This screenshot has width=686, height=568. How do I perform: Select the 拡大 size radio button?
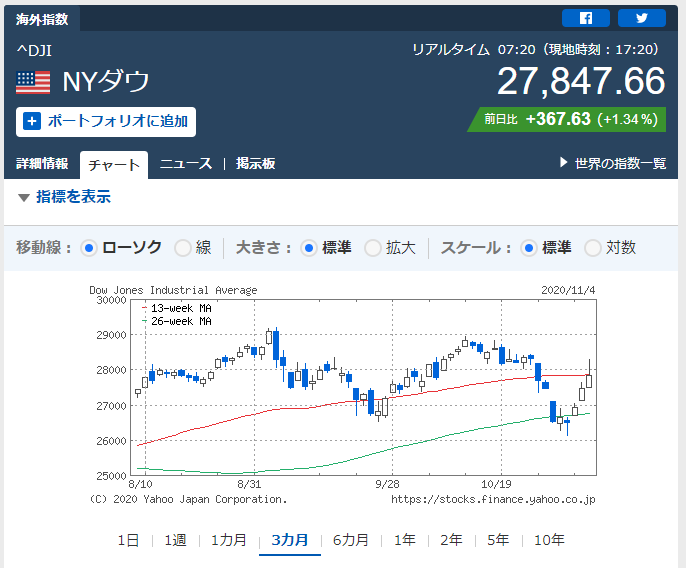coord(373,249)
